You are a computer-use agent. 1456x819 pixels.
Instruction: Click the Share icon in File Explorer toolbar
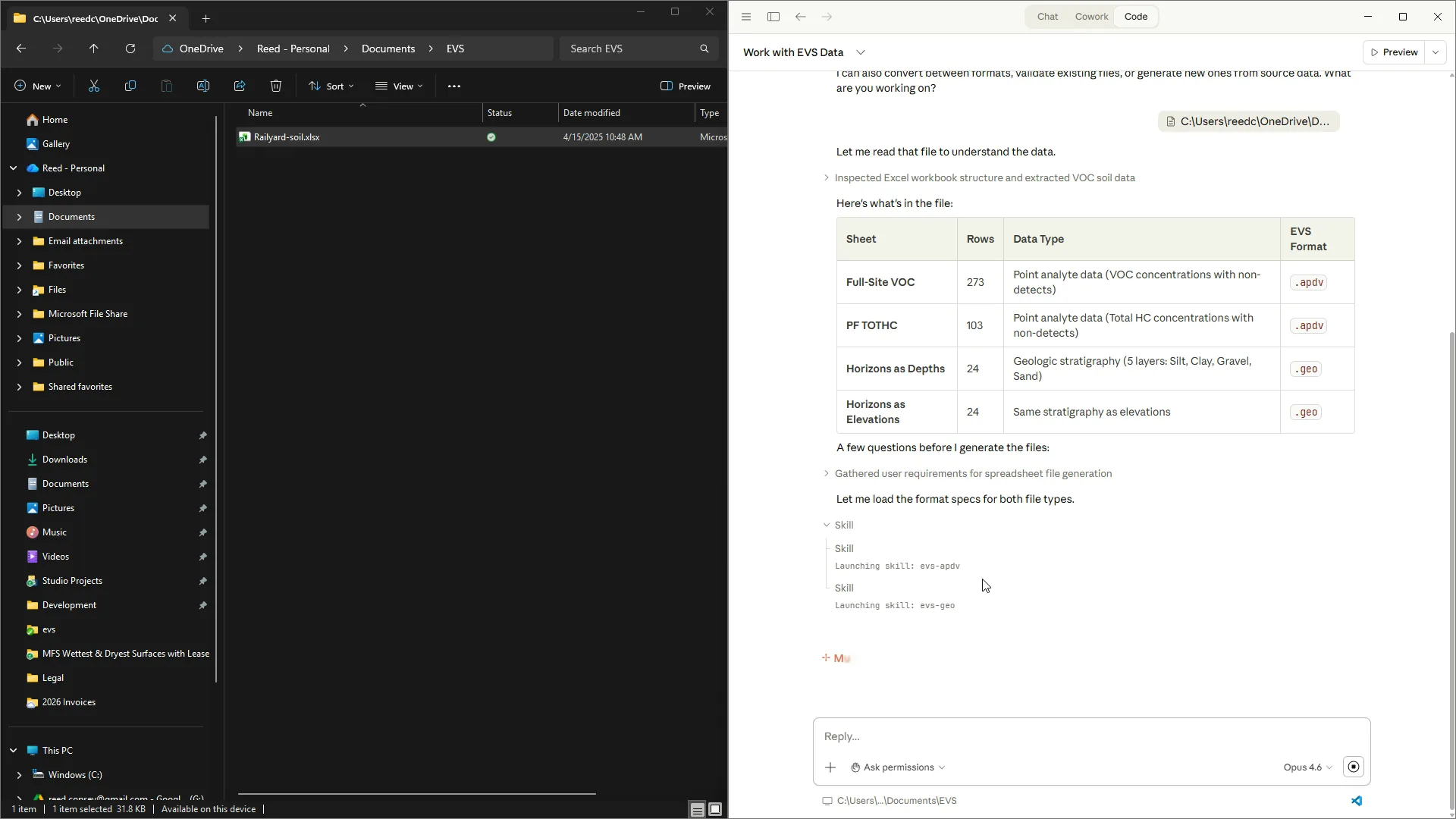point(240,86)
